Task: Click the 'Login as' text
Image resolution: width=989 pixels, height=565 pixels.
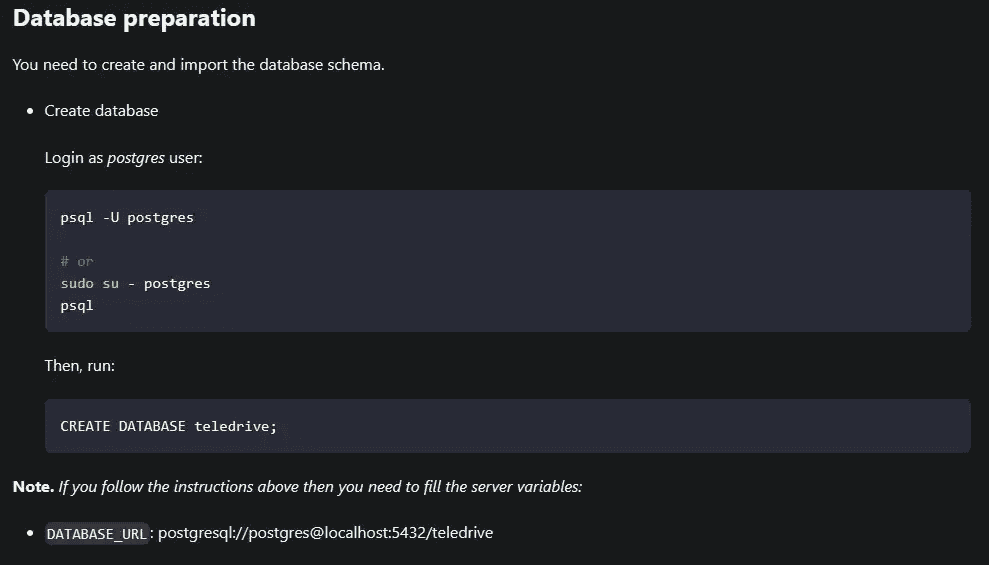Action: pos(73,158)
